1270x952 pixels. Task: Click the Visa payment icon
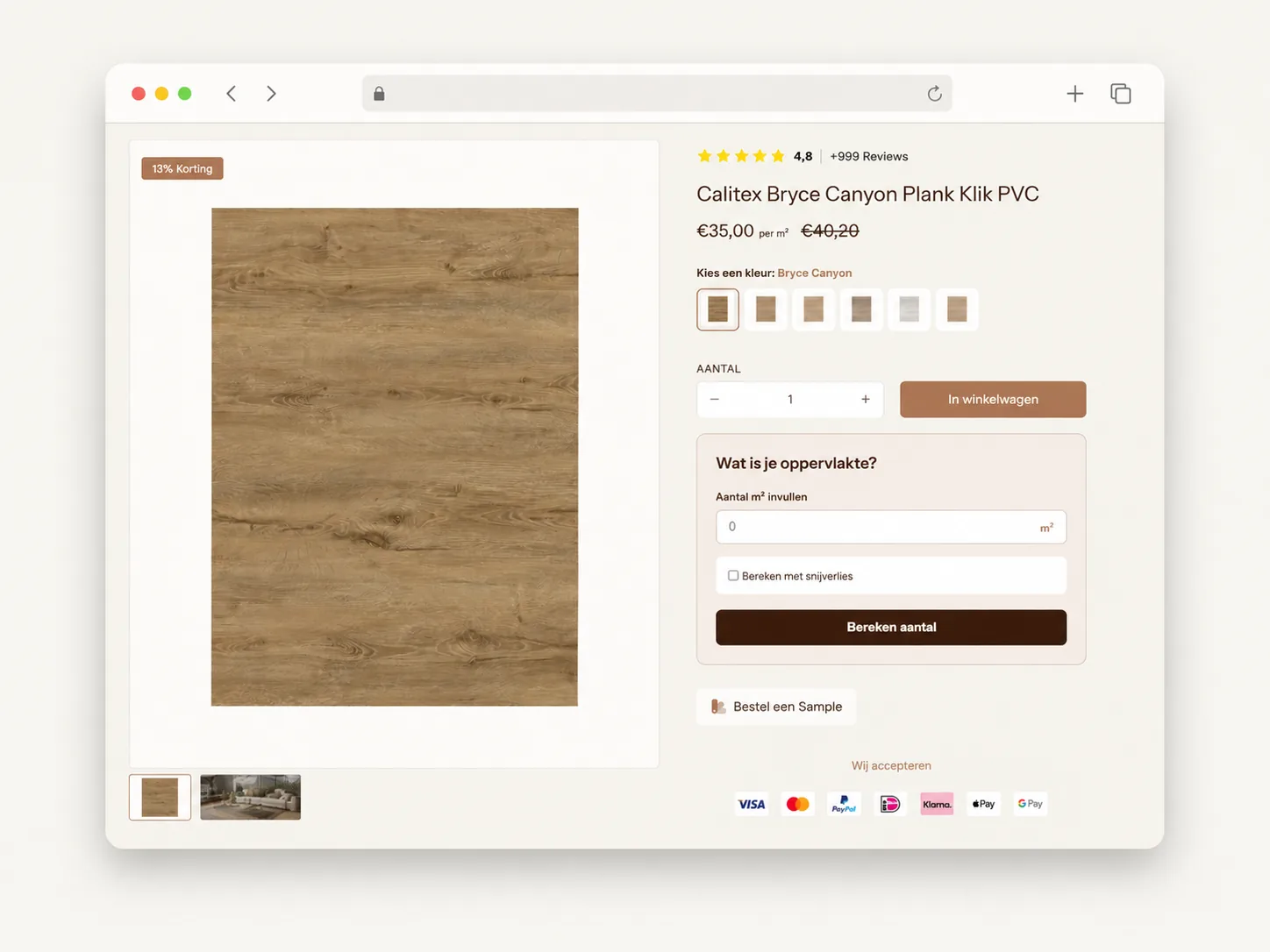[x=752, y=804]
